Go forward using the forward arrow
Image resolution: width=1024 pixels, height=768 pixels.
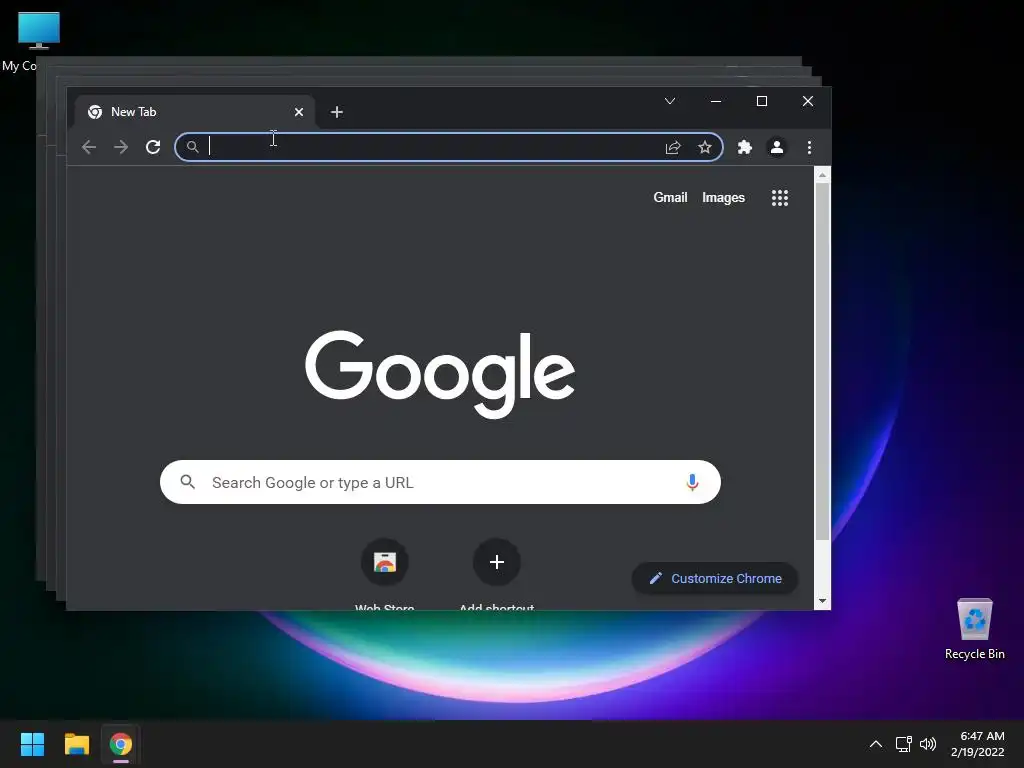click(x=121, y=147)
